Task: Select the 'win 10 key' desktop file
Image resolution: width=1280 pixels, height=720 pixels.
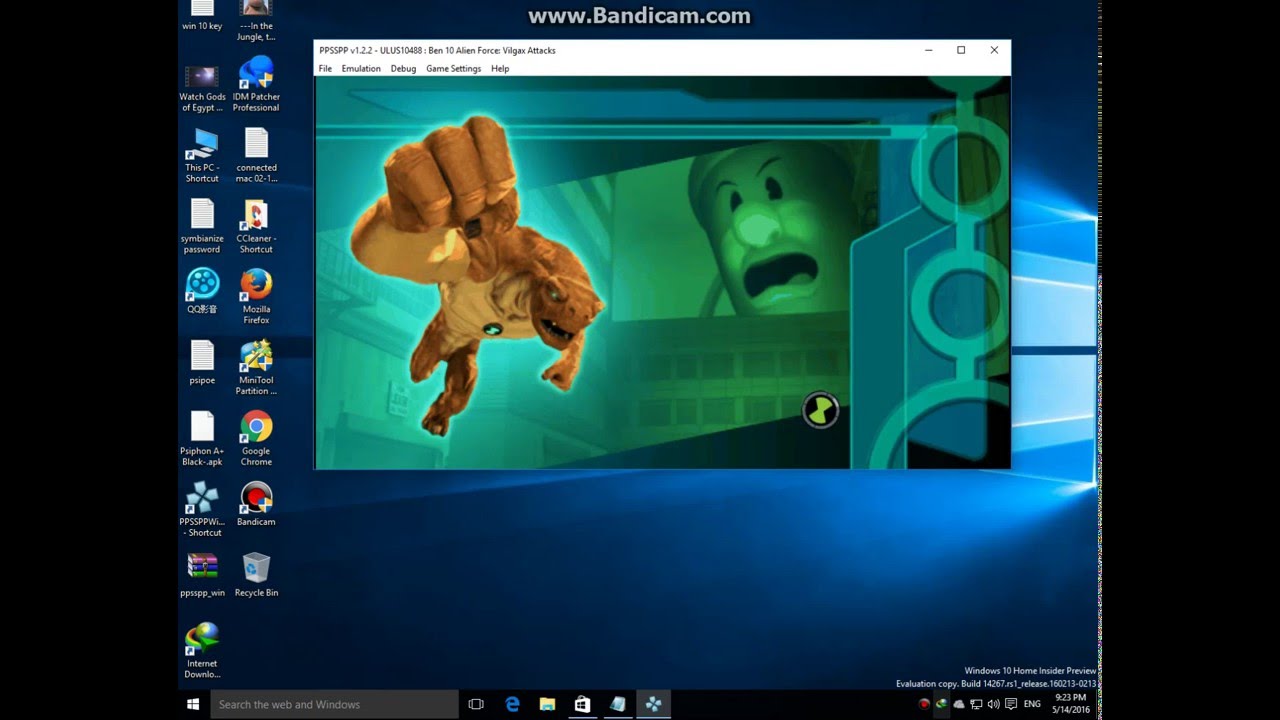Action: click(202, 16)
